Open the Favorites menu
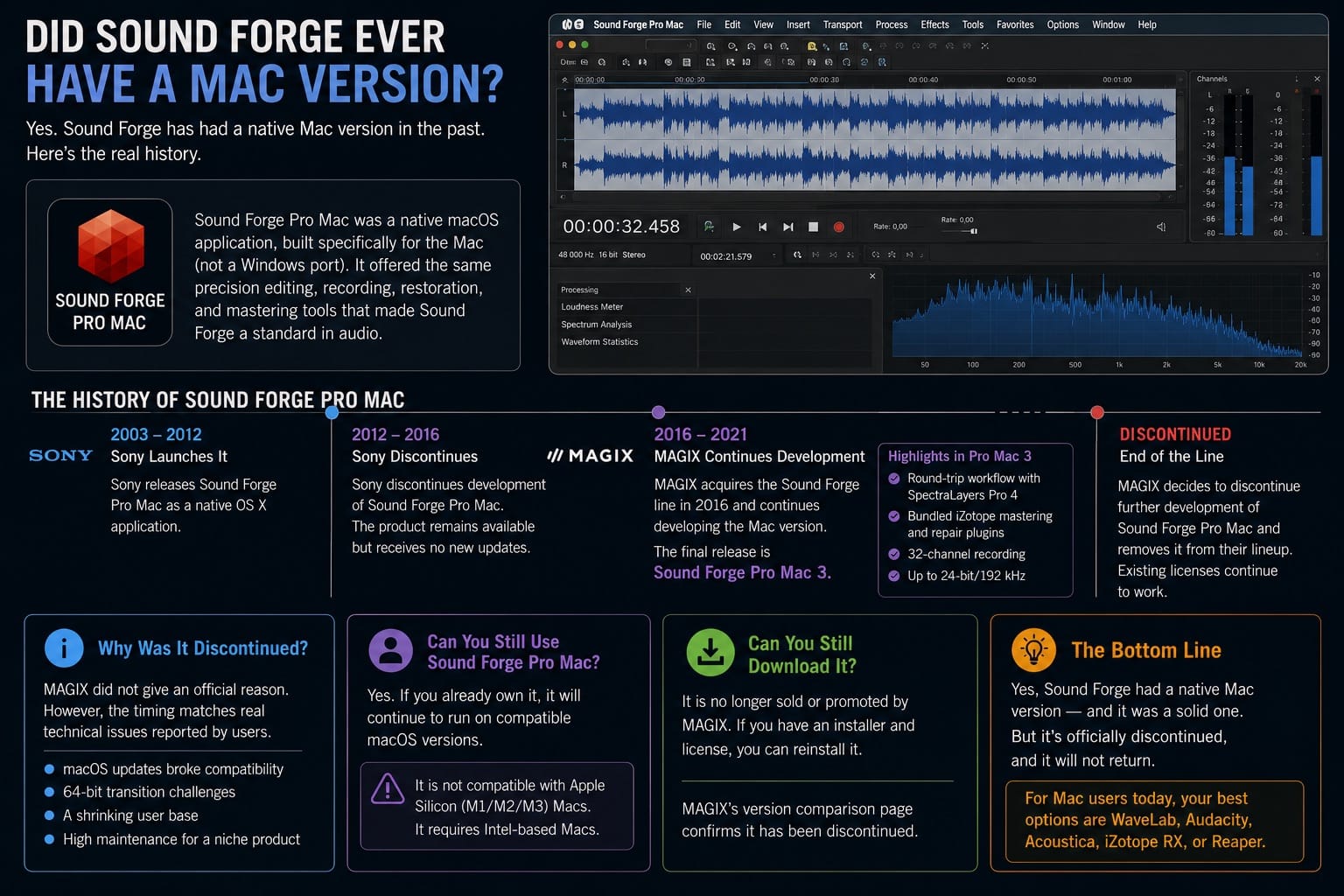Image resolution: width=1344 pixels, height=896 pixels. [x=1015, y=24]
